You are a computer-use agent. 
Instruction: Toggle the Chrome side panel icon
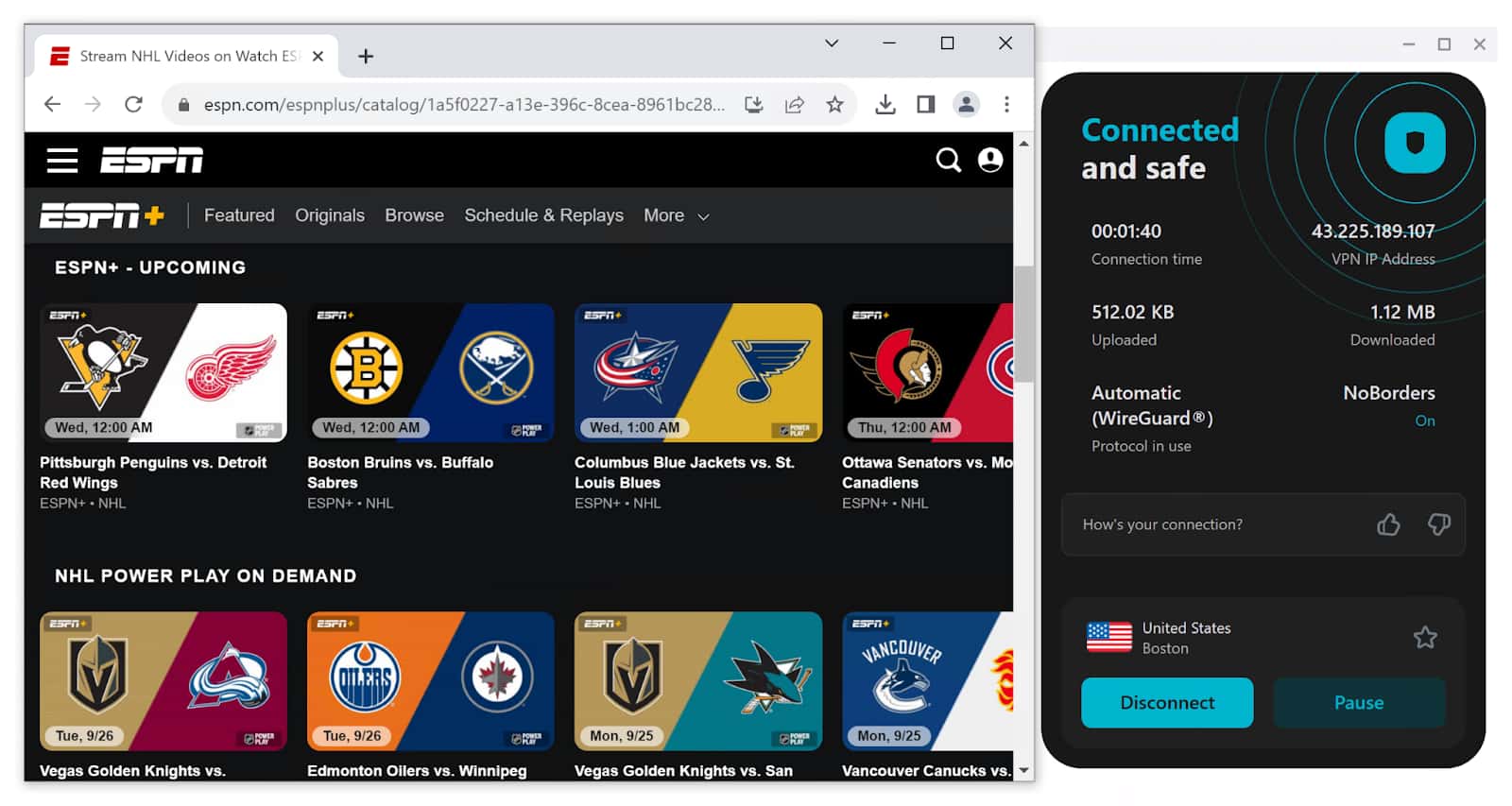(925, 104)
